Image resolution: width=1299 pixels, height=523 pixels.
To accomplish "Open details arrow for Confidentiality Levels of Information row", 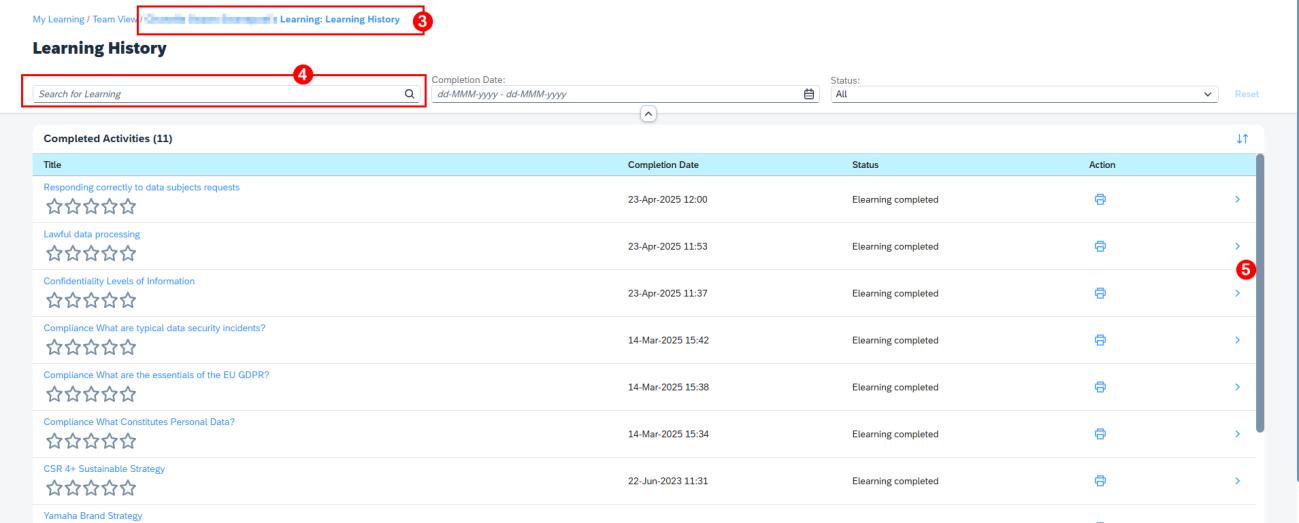I will click(1237, 293).
